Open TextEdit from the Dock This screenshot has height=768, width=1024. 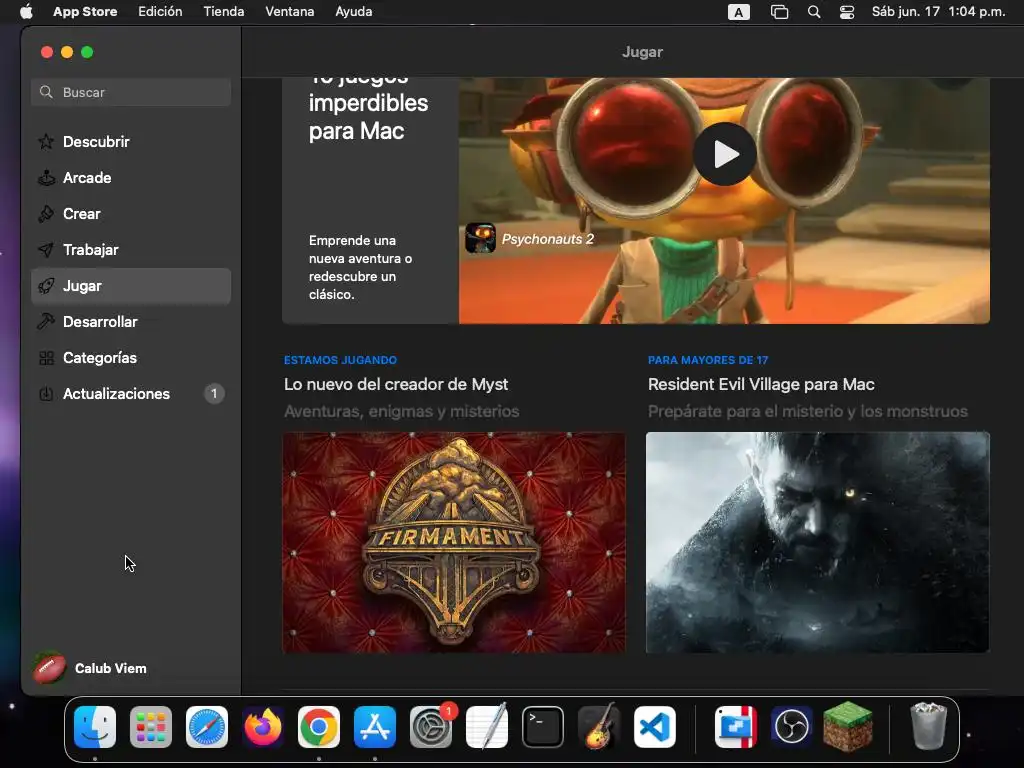pos(487,727)
